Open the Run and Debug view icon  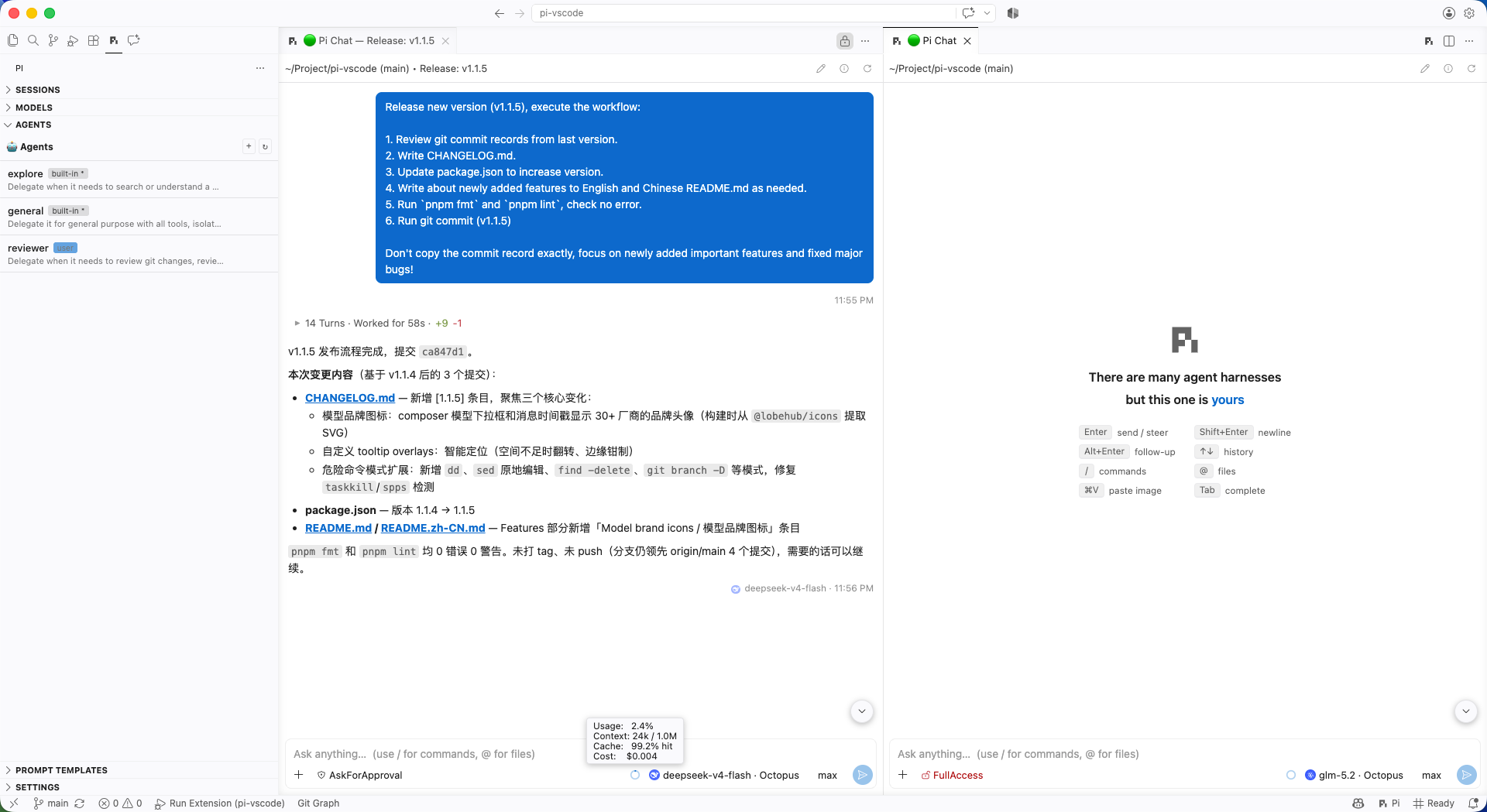(x=74, y=40)
